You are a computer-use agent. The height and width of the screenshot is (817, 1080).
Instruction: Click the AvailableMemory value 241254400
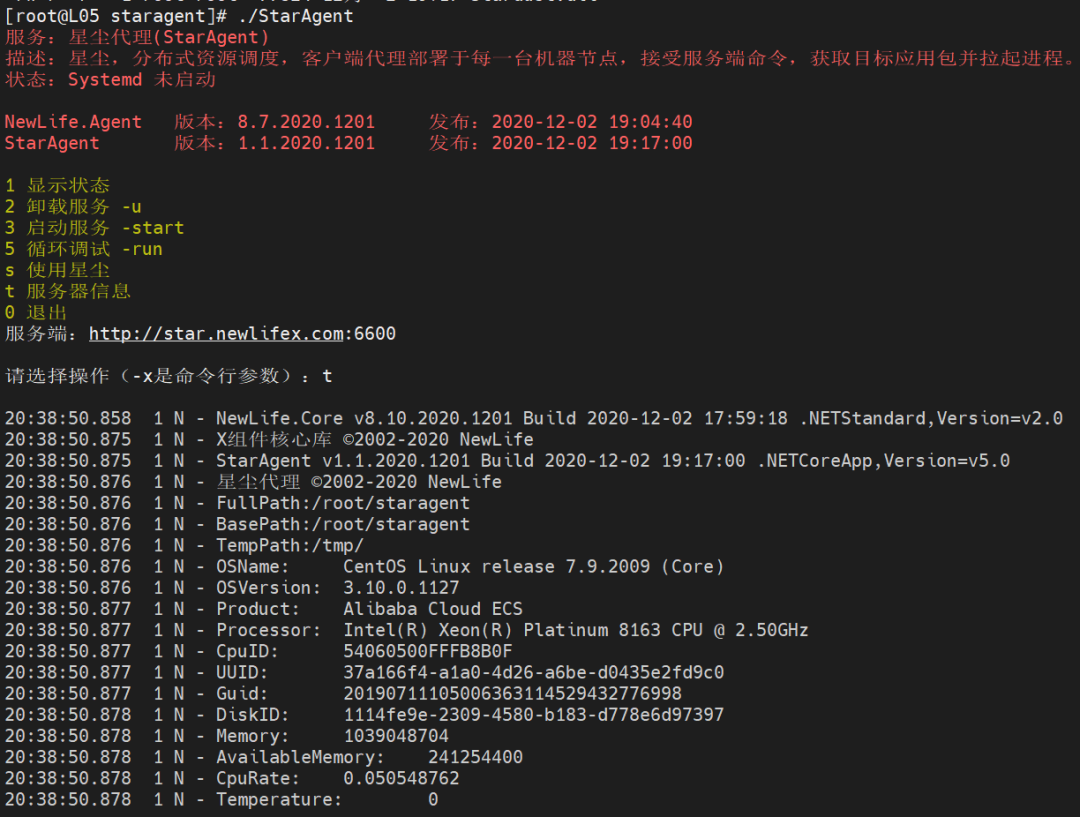tap(475, 757)
